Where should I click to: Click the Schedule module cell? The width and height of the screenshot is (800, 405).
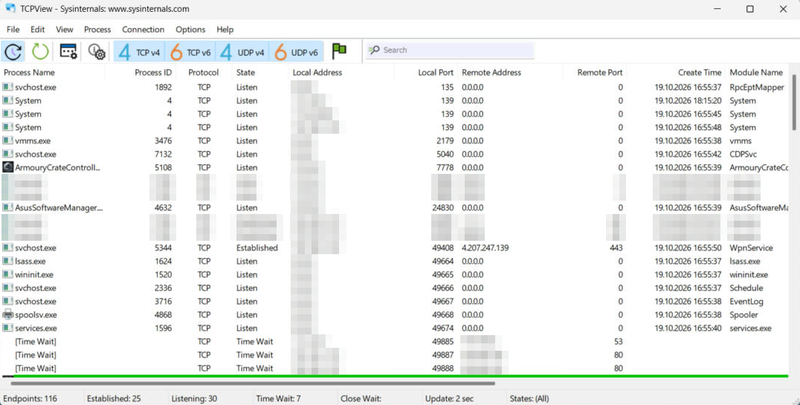746,288
